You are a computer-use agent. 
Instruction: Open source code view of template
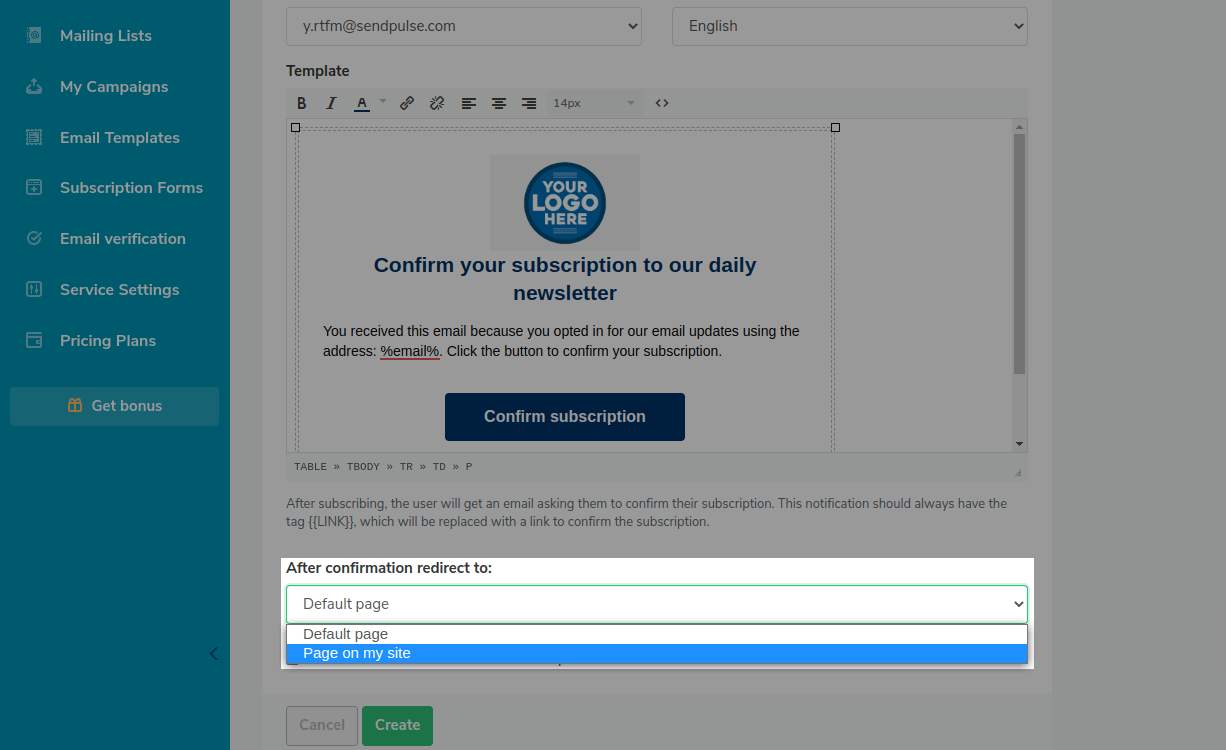662,103
